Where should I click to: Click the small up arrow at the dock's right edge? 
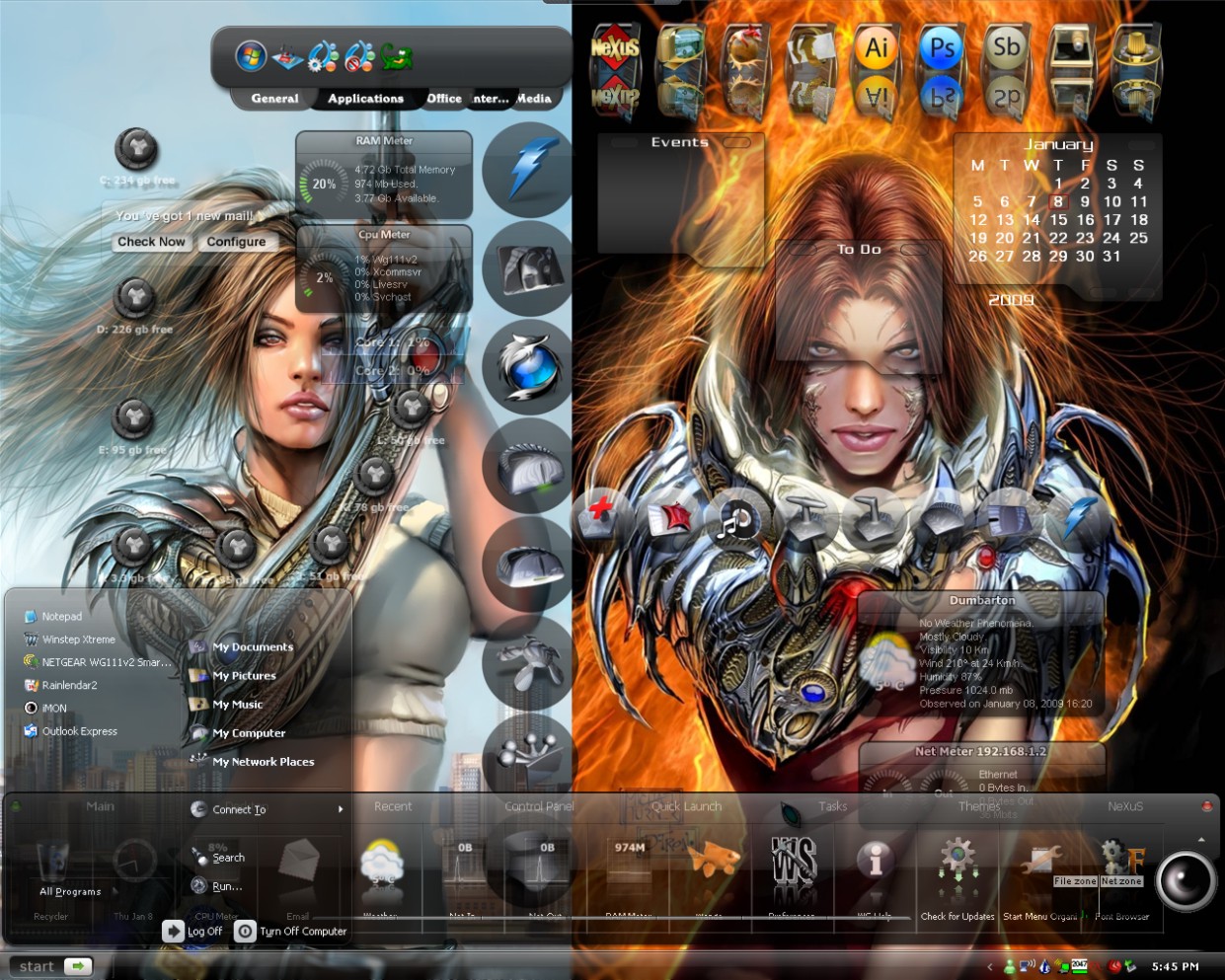coord(1201,840)
